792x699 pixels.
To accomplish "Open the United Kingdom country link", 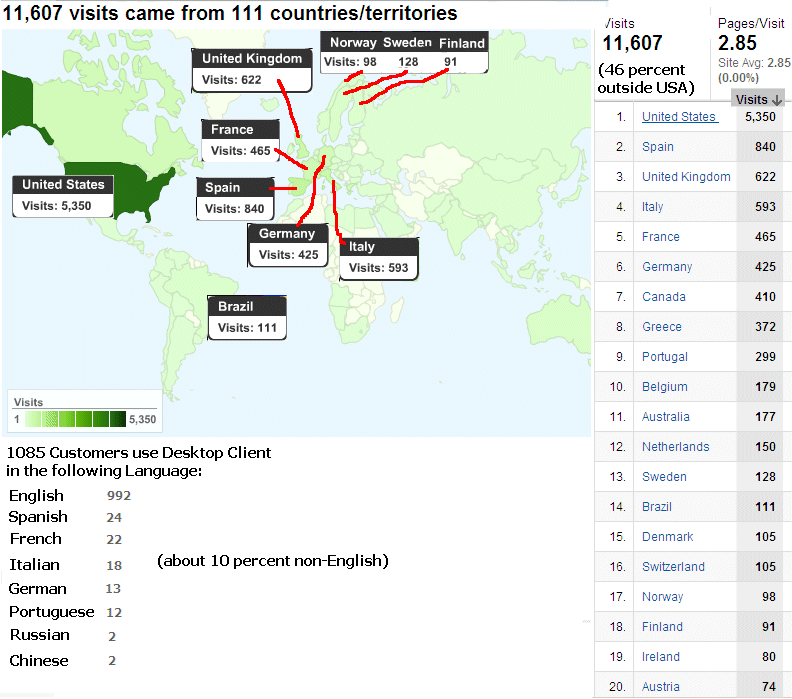I will click(686, 177).
